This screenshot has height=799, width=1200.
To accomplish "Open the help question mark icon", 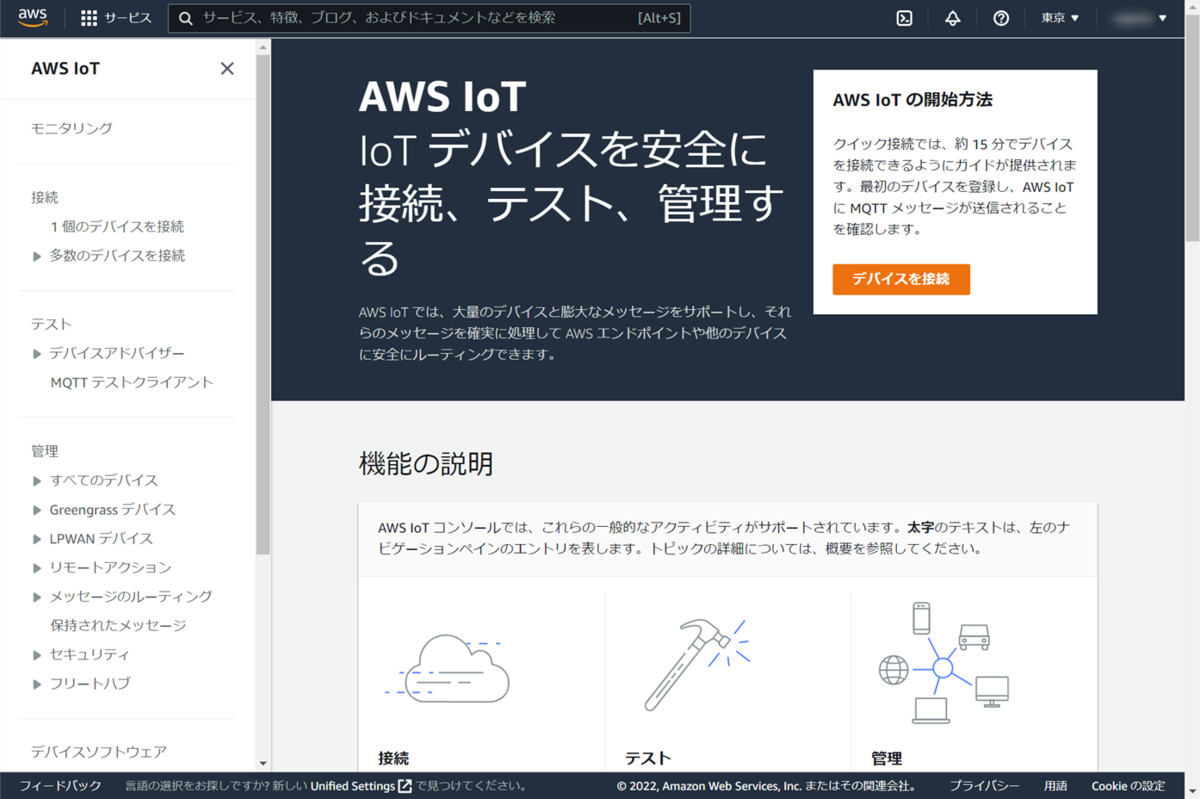I will click(x=1001, y=18).
